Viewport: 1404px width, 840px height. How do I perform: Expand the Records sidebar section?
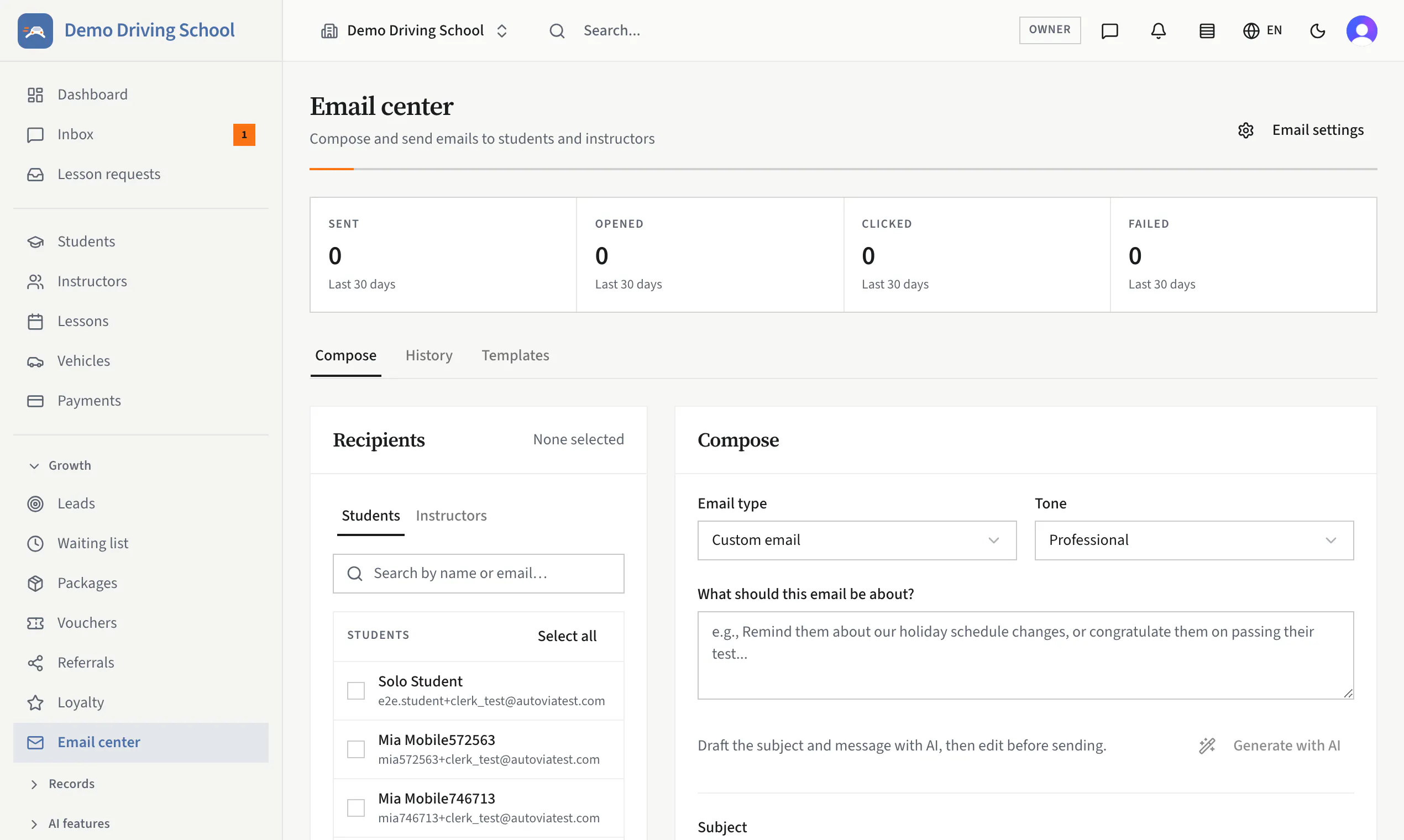[62, 784]
